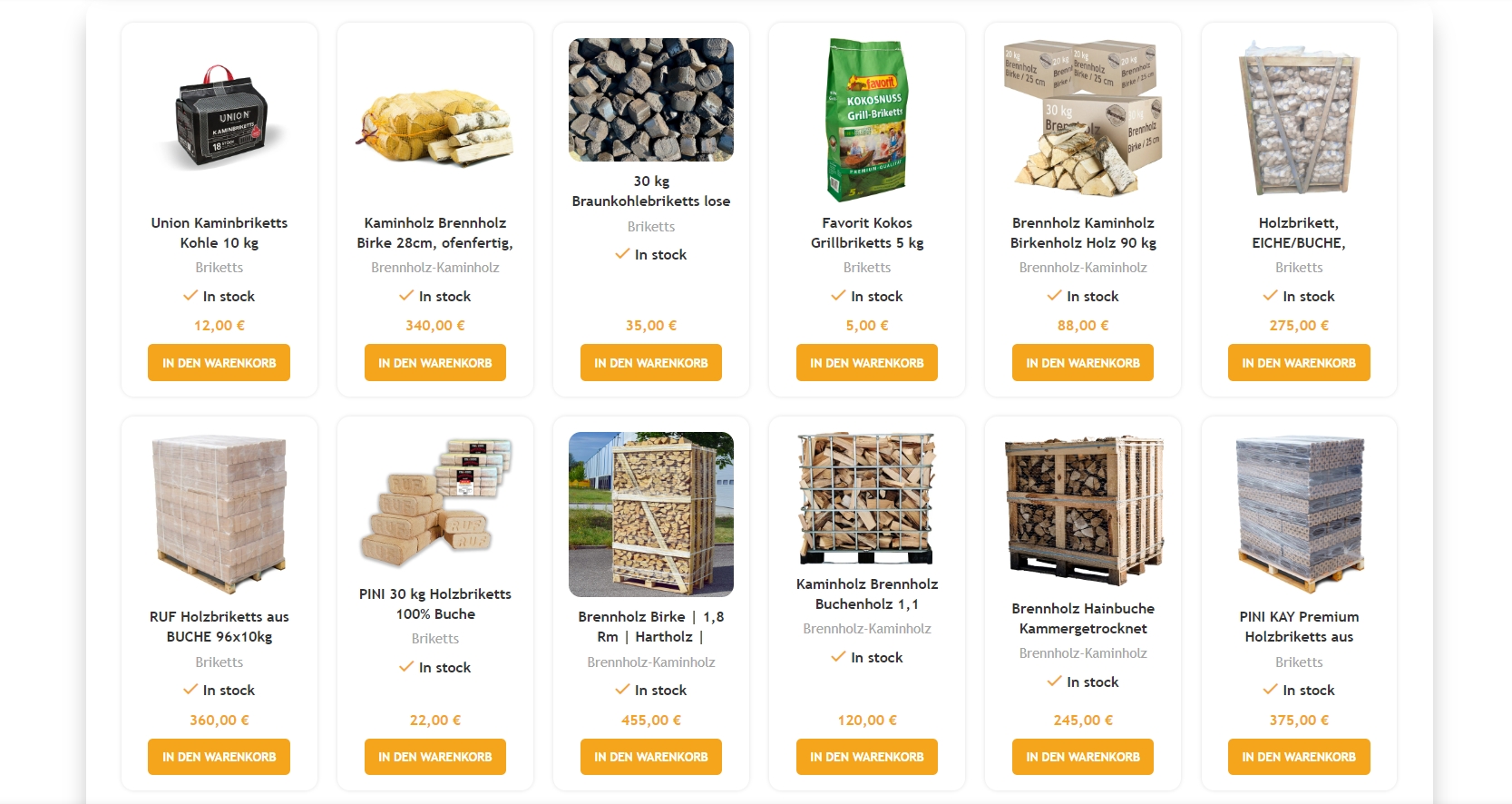Viewport: 1512px width, 804px height.
Task: Add Brennholz Birke 1,8 Rm to cart
Action: click(x=651, y=757)
